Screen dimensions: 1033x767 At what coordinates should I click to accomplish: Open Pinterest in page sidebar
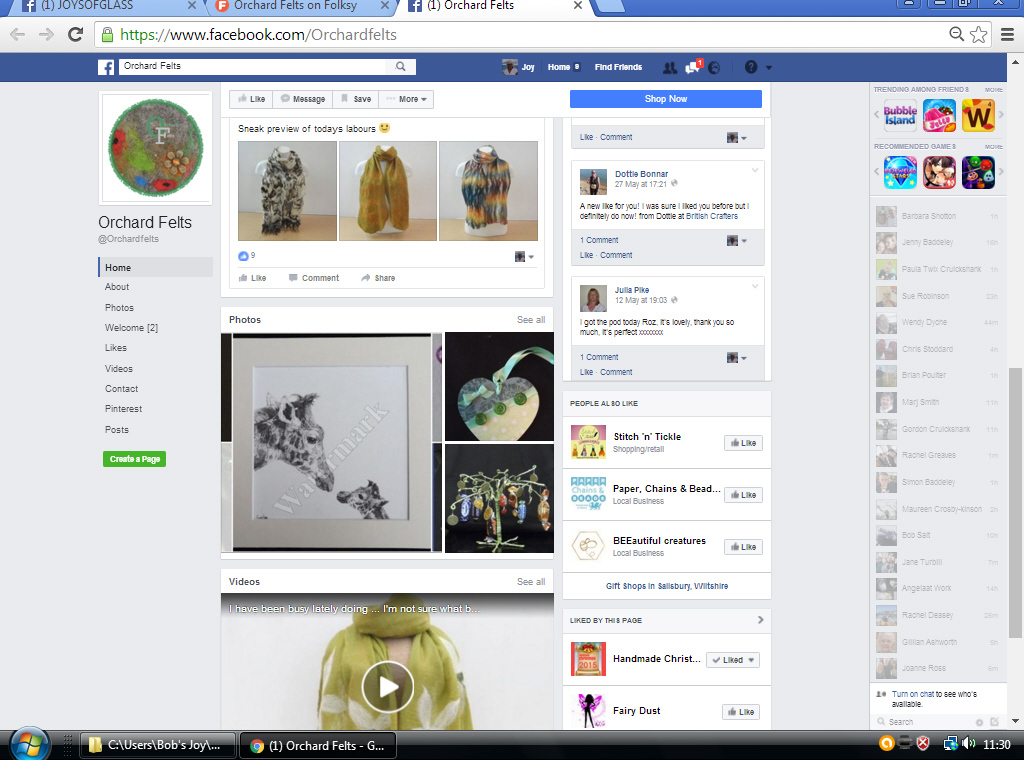tap(123, 409)
